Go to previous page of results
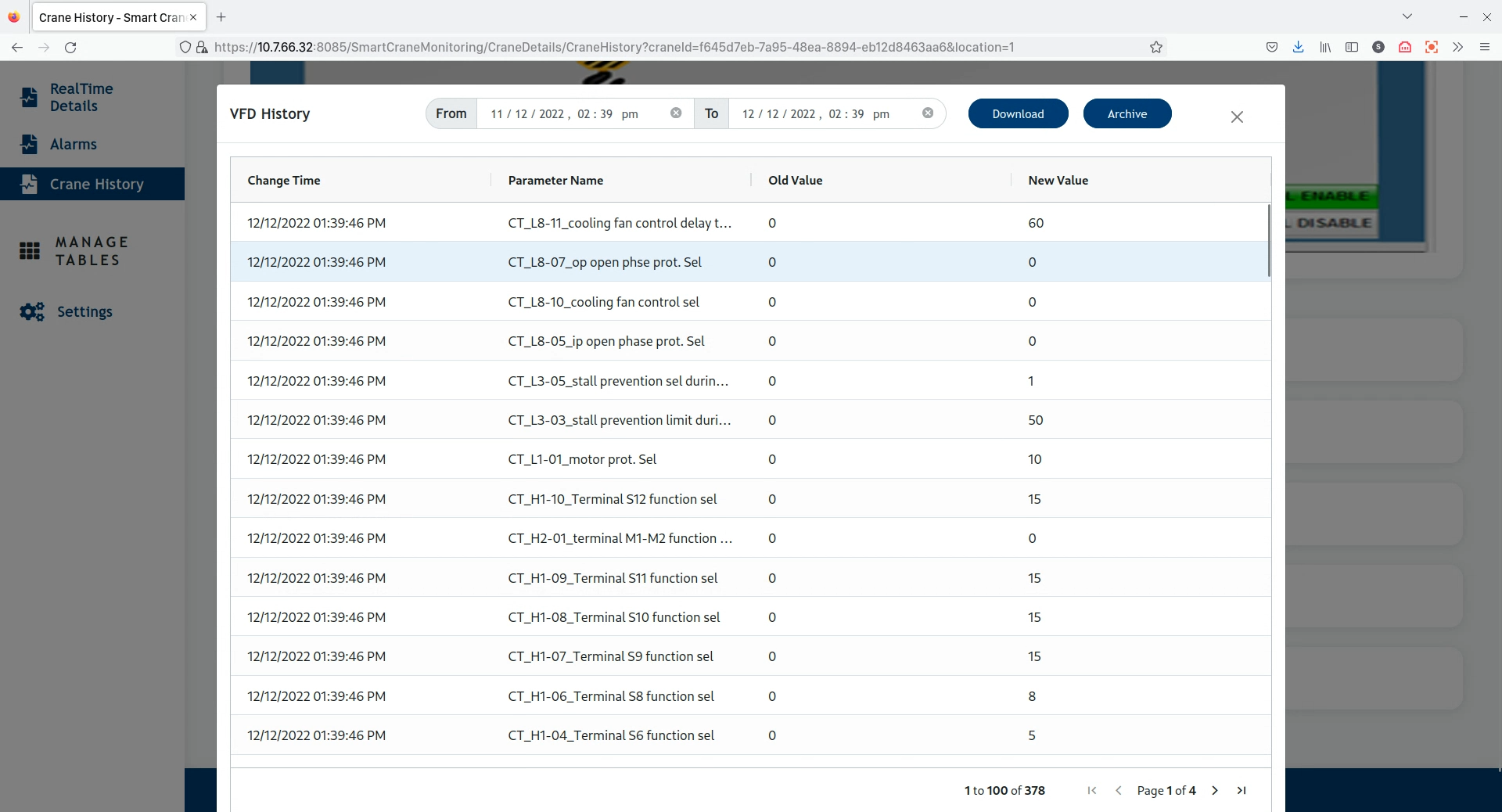 pos(1119,790)
